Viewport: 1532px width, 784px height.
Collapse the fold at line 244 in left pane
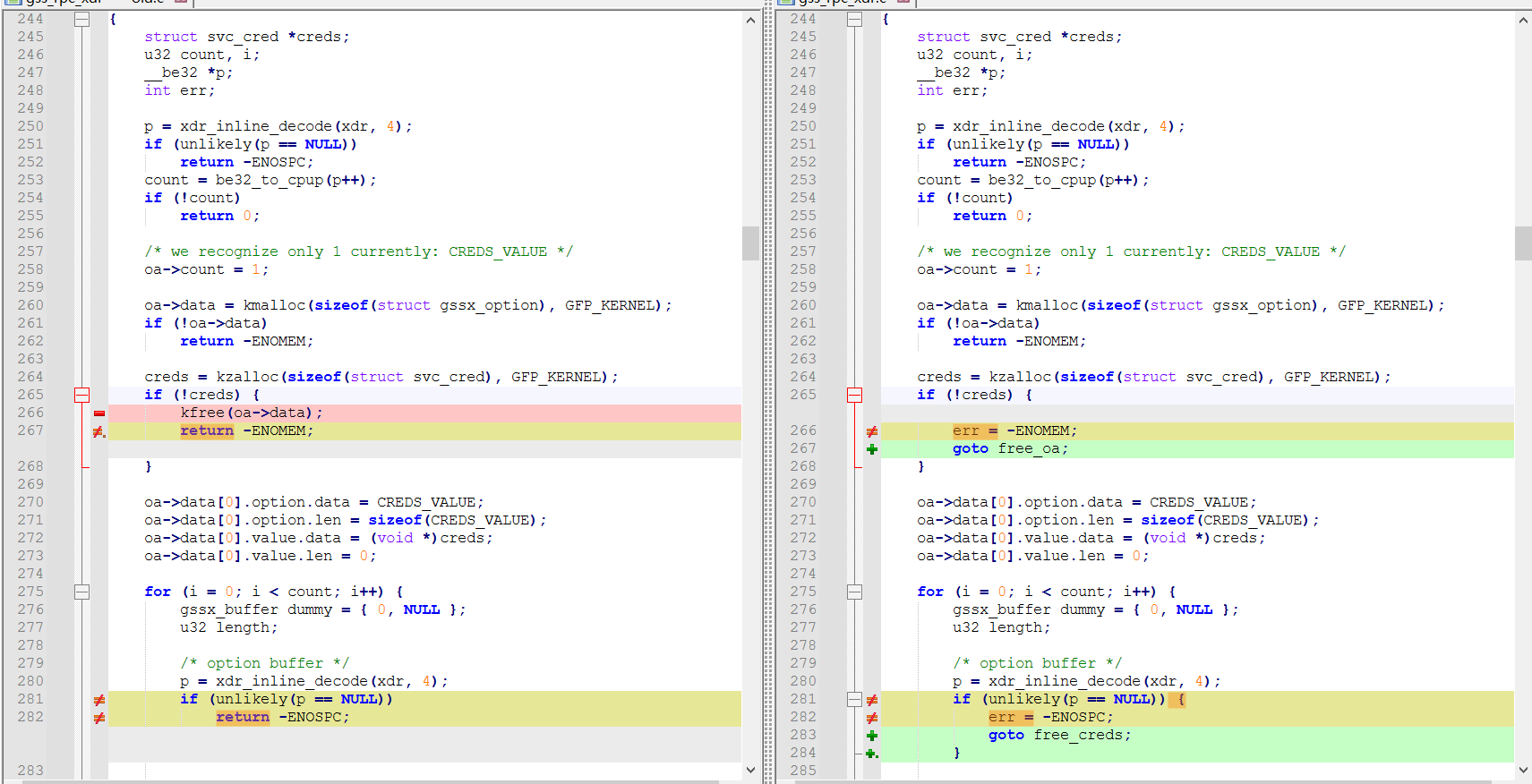[x=81, y=19]
